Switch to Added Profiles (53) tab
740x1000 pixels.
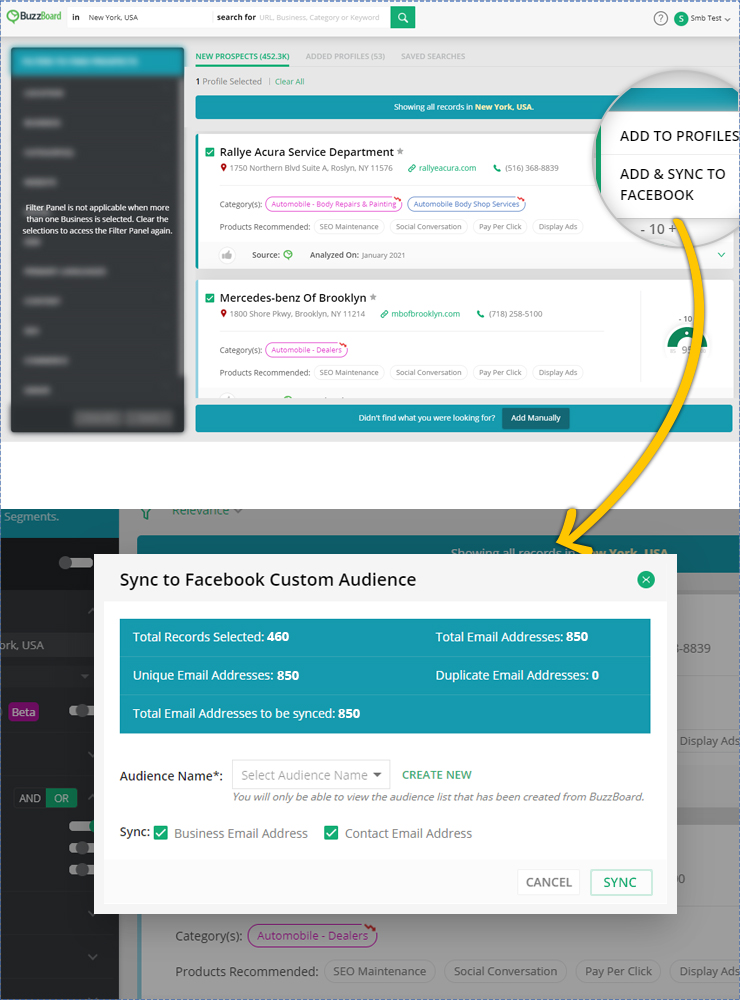pos(345,56)
